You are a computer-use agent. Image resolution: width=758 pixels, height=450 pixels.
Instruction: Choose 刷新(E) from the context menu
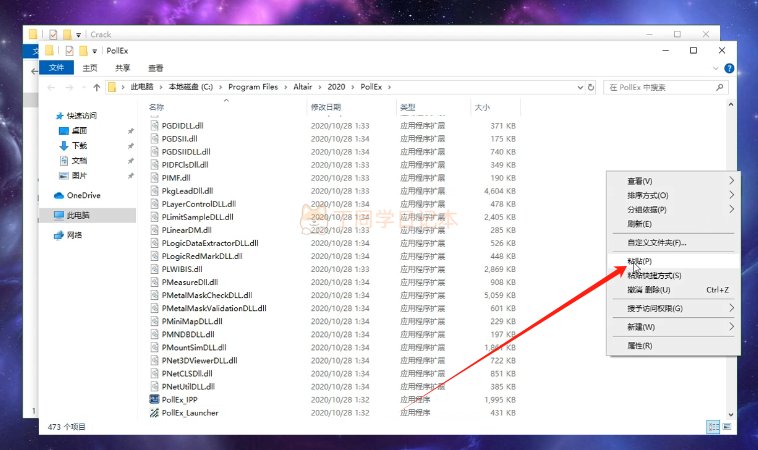673,224
